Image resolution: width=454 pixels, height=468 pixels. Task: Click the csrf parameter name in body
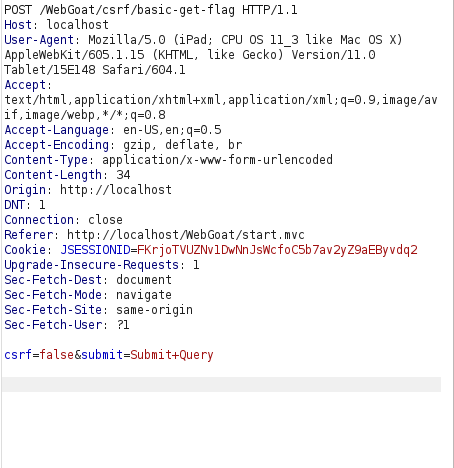click(x=18, y=355)
